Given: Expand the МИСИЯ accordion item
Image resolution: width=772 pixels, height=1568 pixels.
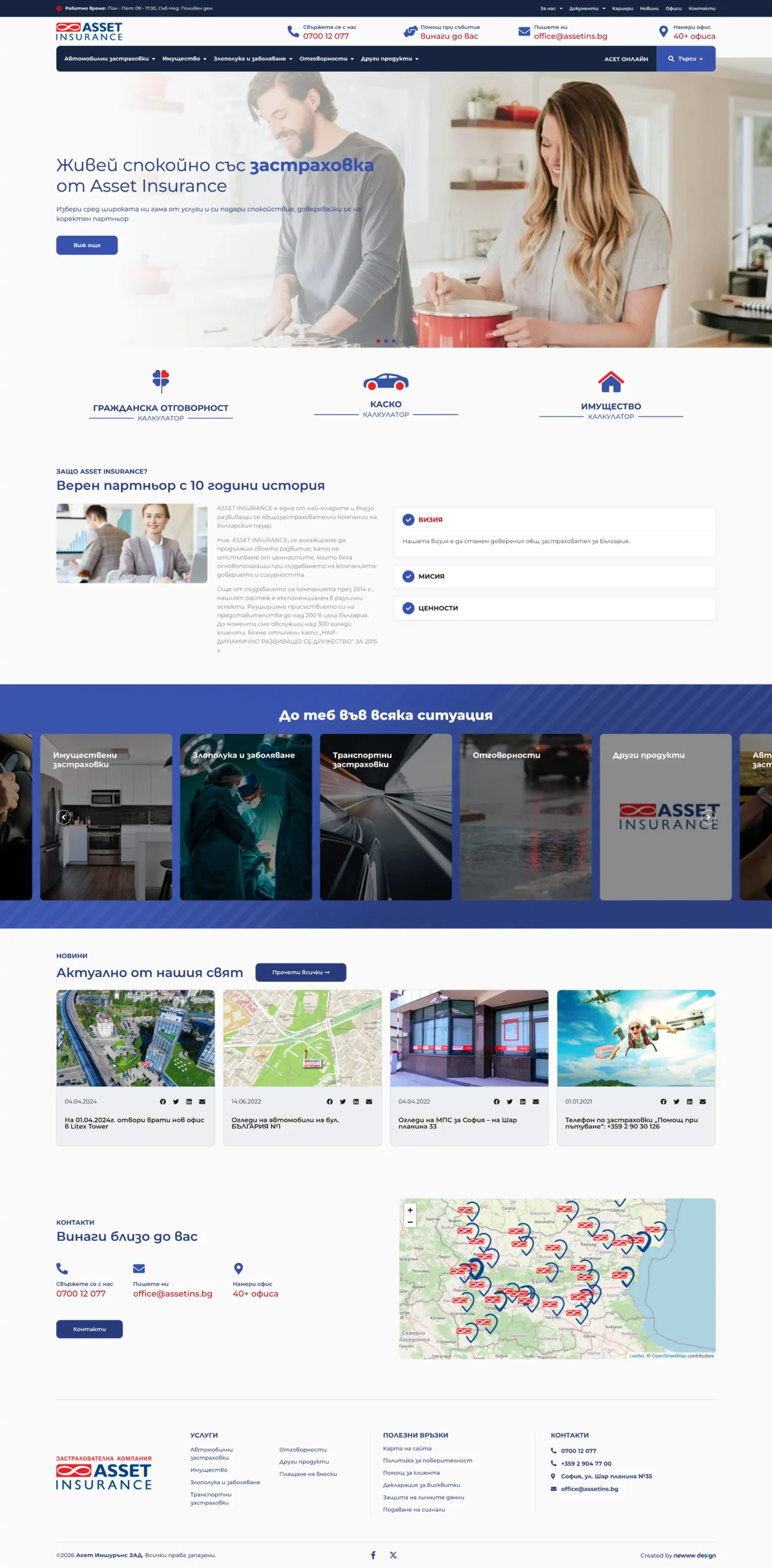Looking at the screenshot, I should (555, 576).
